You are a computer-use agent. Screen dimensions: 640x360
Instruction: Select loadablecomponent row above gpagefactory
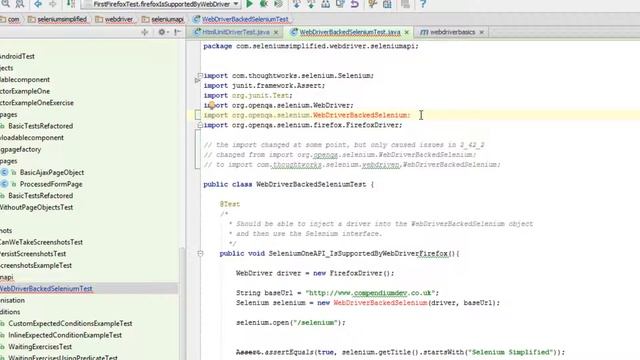tap(32, 138)
